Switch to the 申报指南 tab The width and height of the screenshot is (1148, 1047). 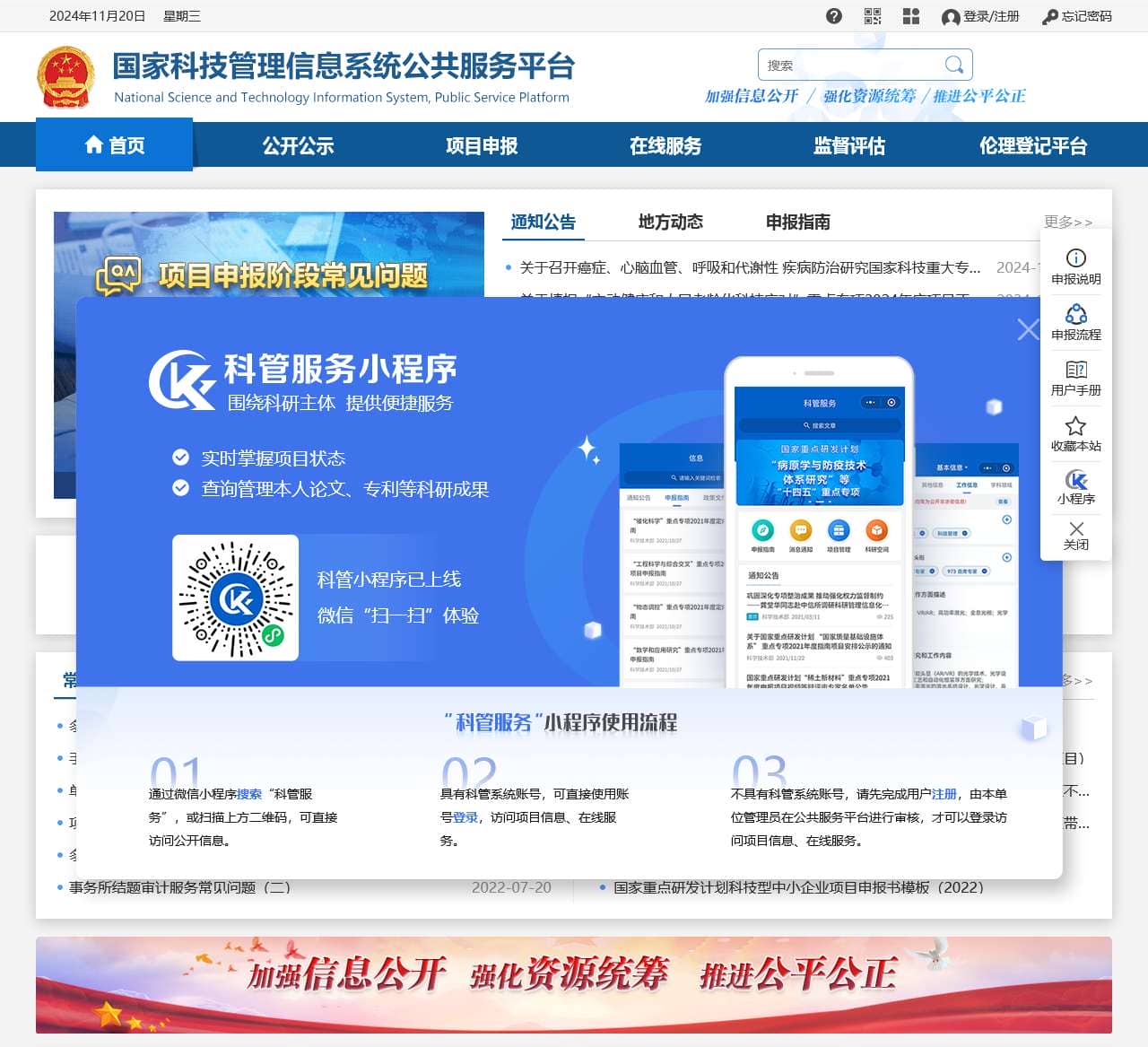pyautogui.click(x=799, y=222)
